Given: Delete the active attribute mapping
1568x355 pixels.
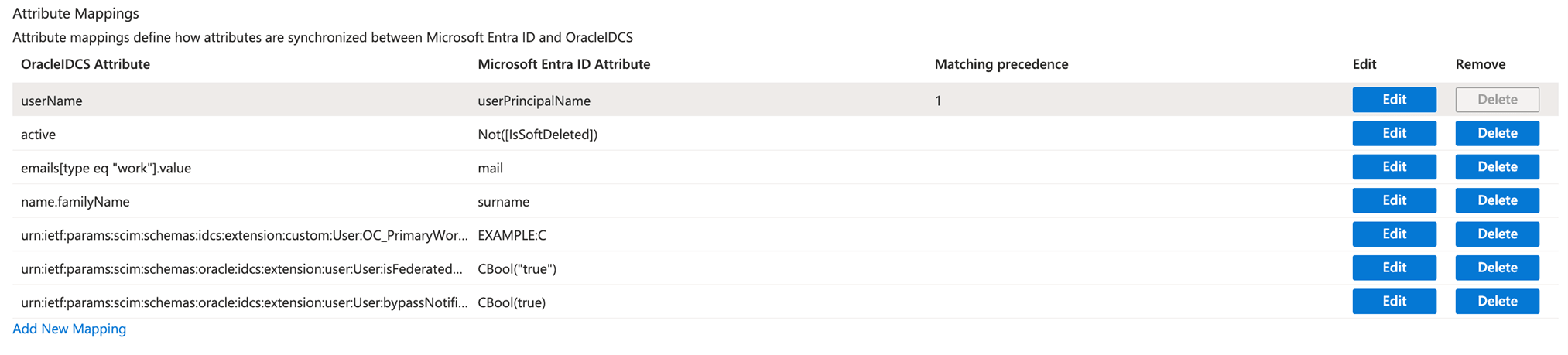Looking at the screenshot, I should tap(1497, 133).
